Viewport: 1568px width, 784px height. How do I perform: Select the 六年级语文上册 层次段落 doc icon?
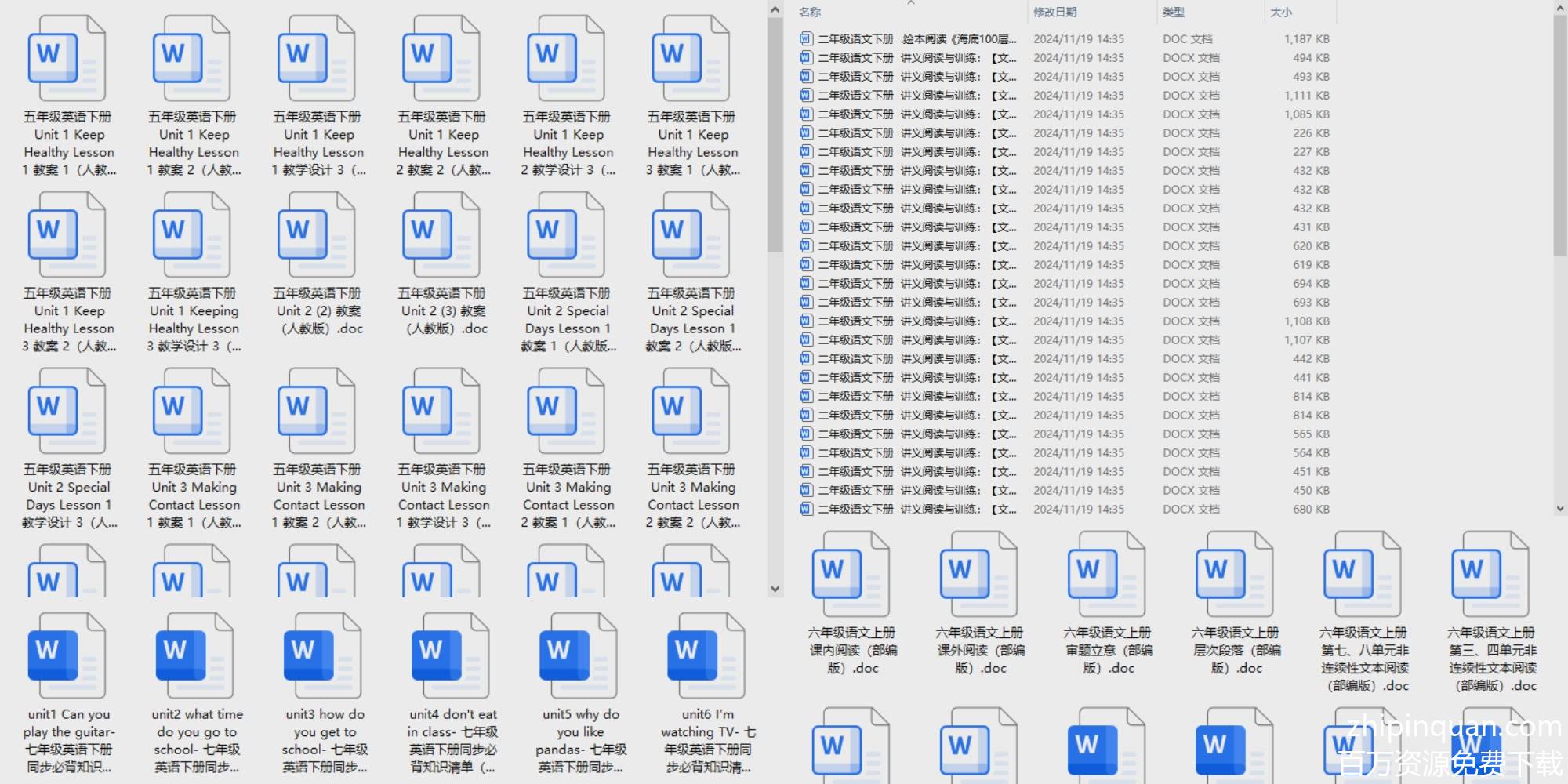[x=1235, y=575]
